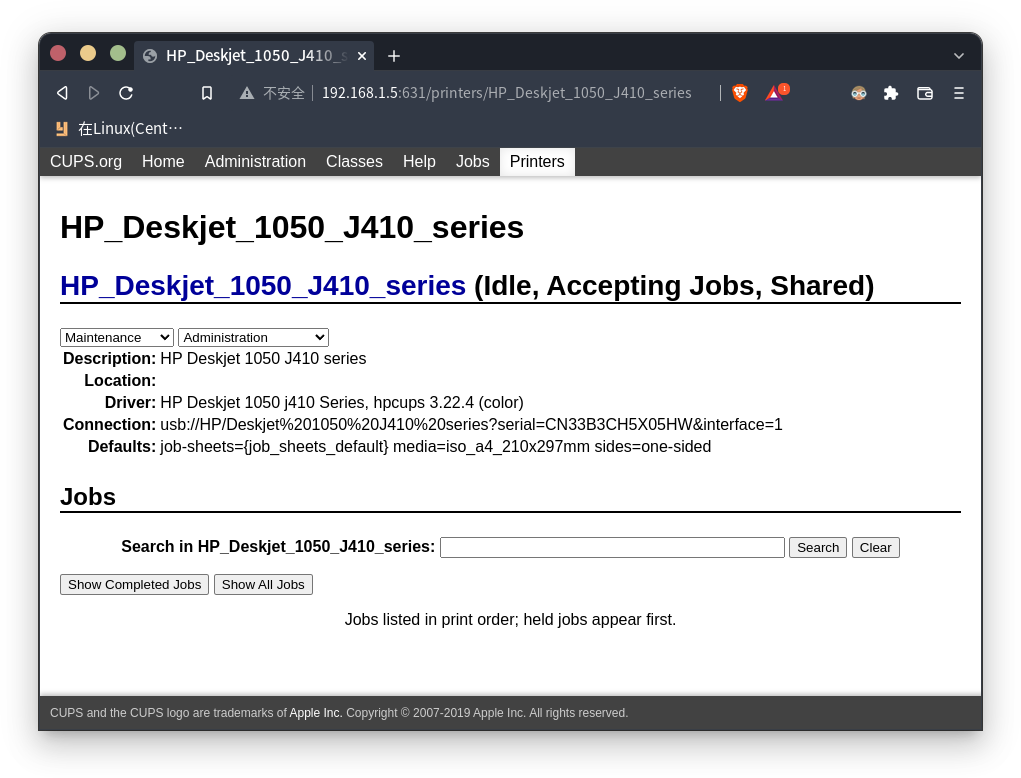The image size is (1021, 778).
Task: Click the Brave Rewards triangle icon
Action: (x=775, y=93)
